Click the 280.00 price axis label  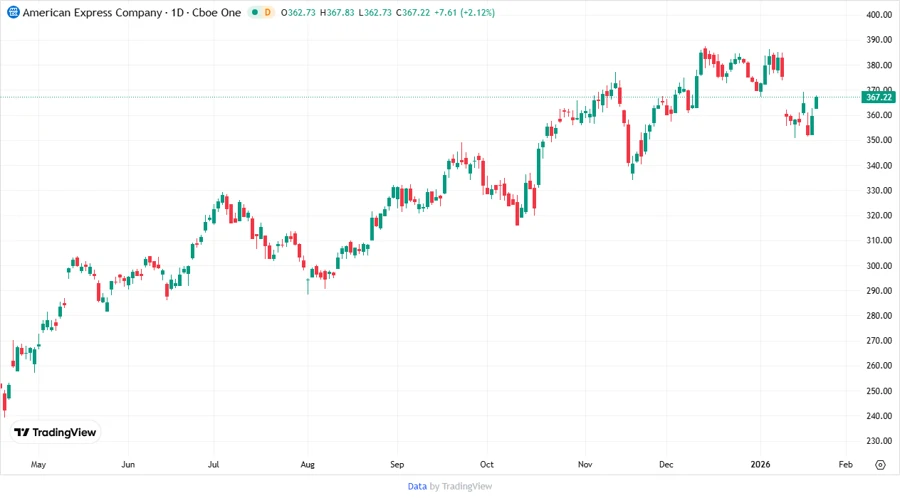click(879, 316)
